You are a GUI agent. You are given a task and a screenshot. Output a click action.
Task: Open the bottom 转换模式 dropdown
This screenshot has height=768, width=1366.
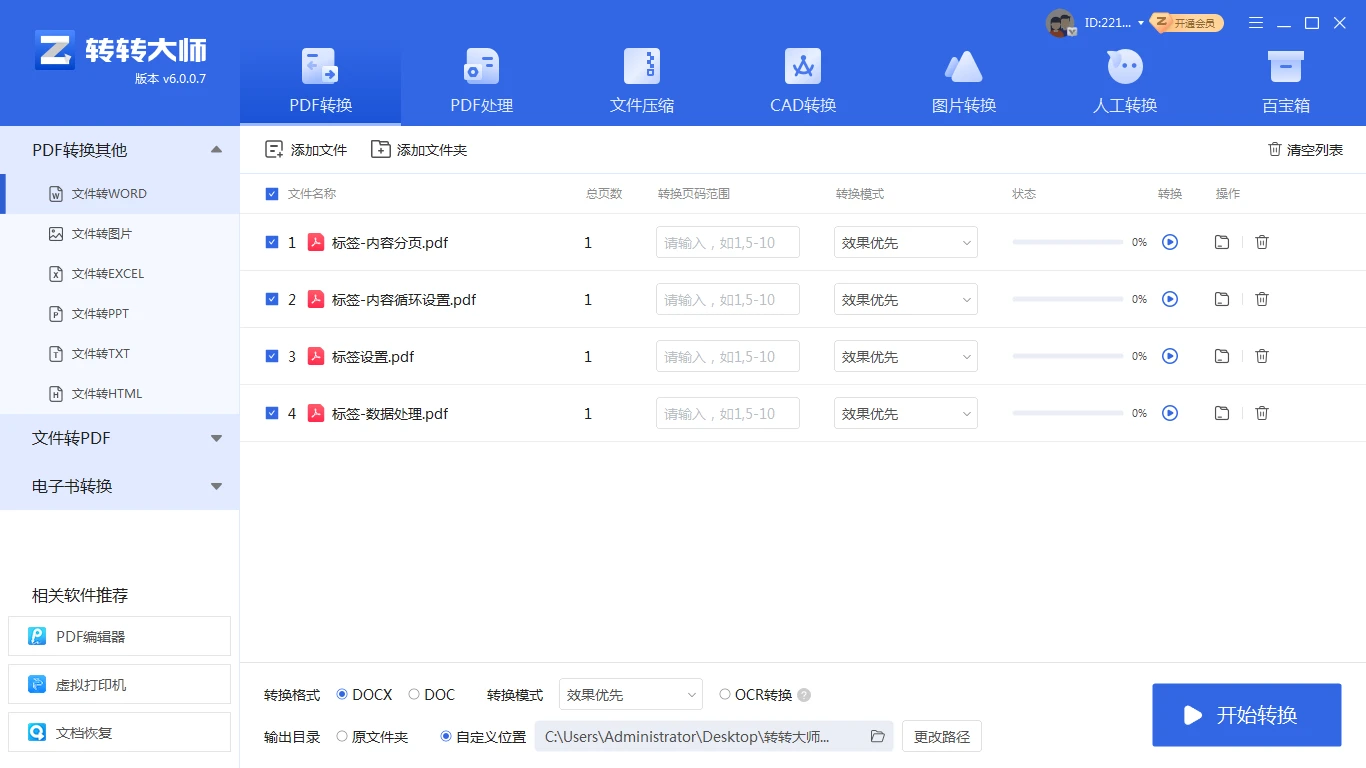631,695
